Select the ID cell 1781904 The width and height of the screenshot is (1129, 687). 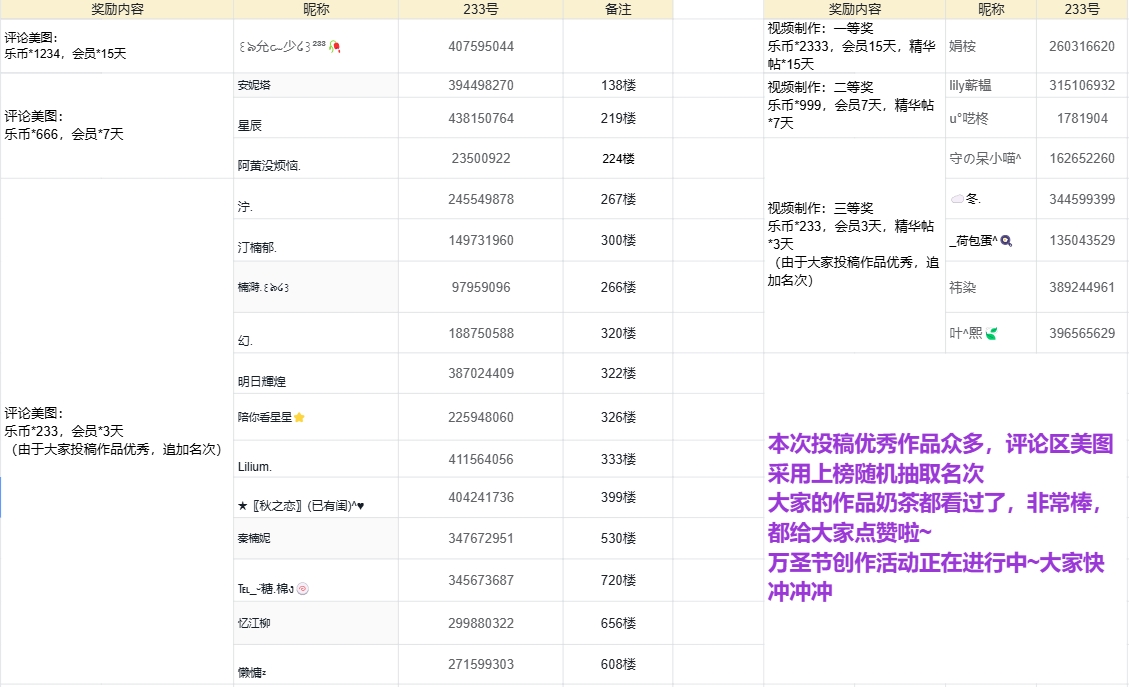point(1081,118)
